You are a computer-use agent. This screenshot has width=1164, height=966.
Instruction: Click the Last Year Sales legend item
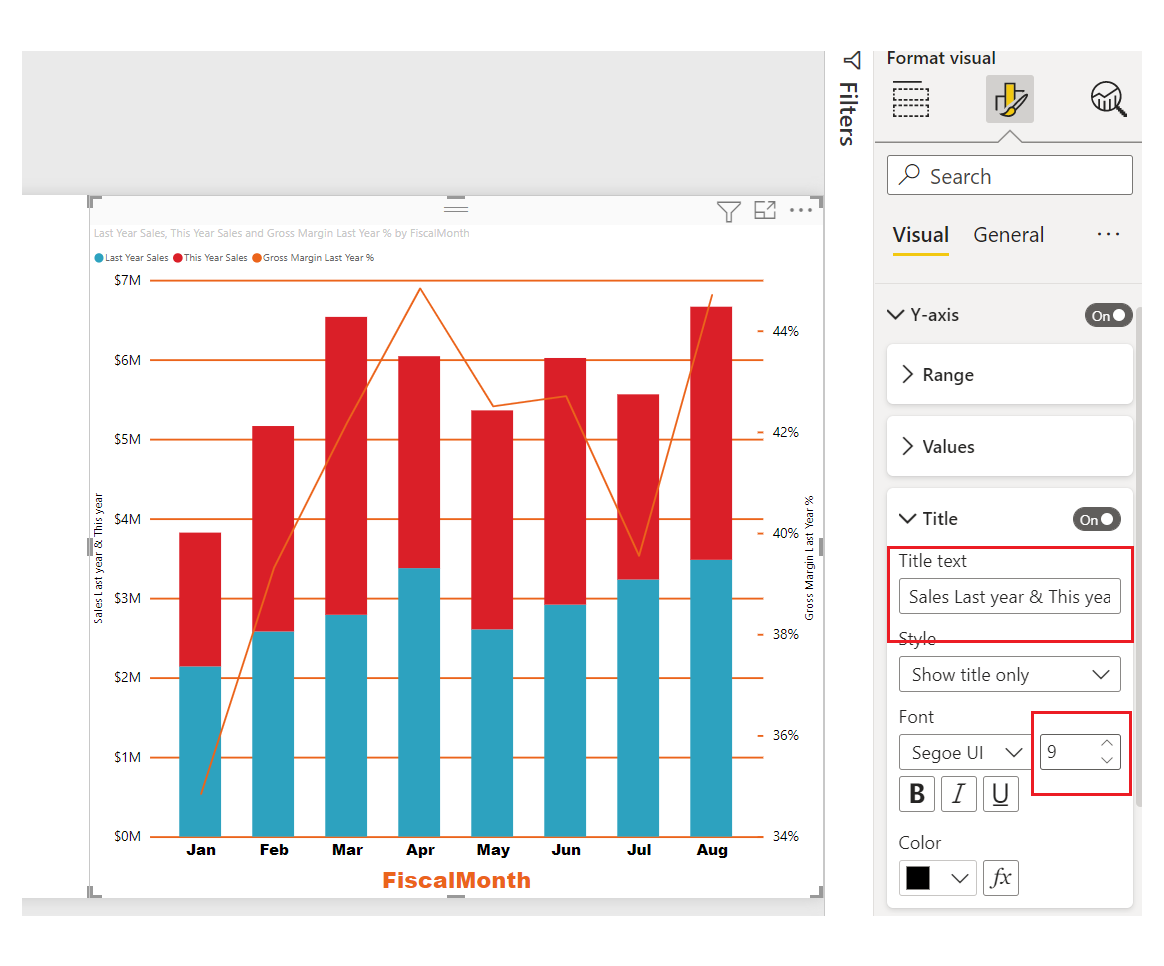click(131, 258)
